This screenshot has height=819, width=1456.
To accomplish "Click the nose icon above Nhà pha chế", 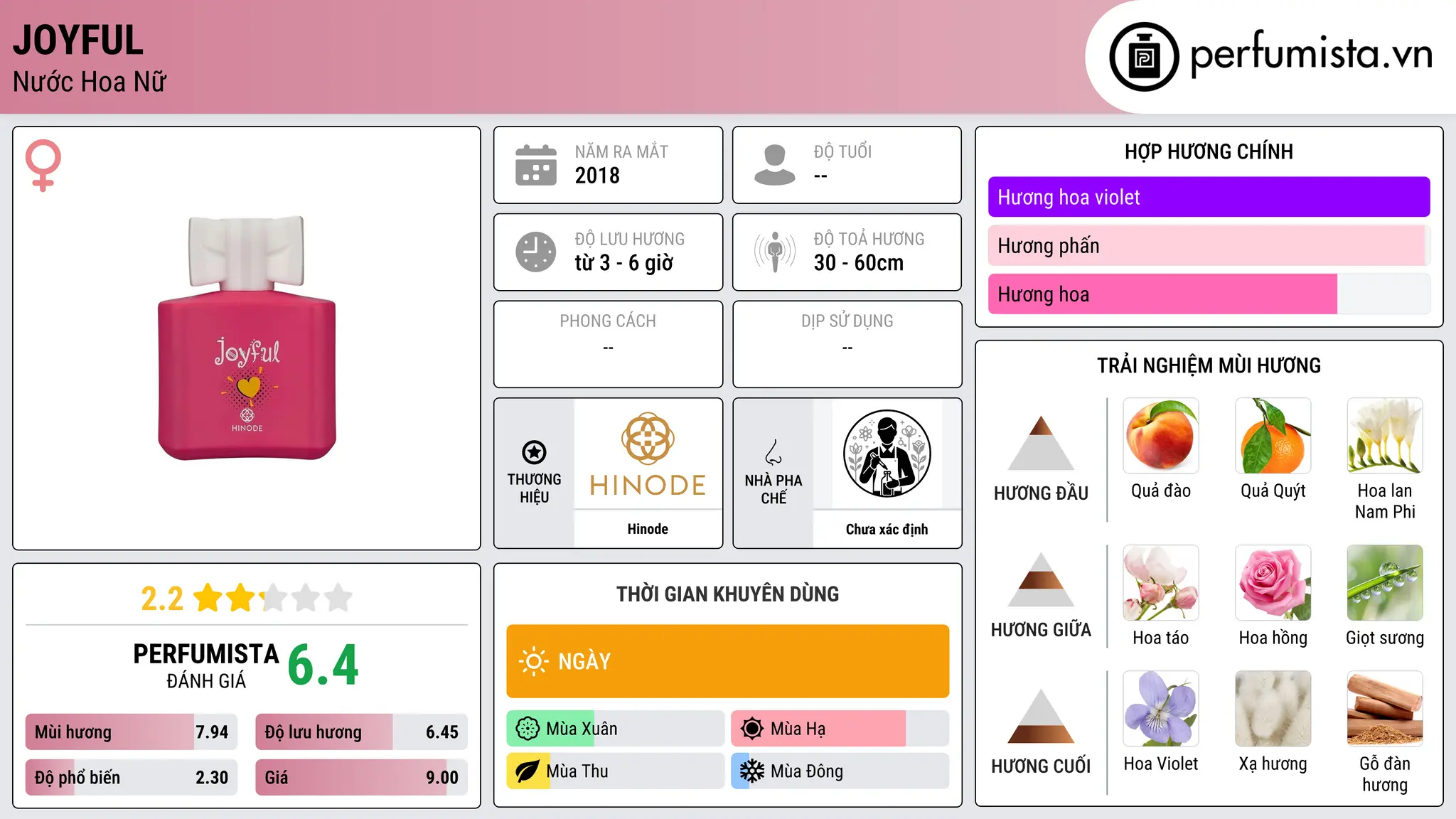I will [773, 452].
